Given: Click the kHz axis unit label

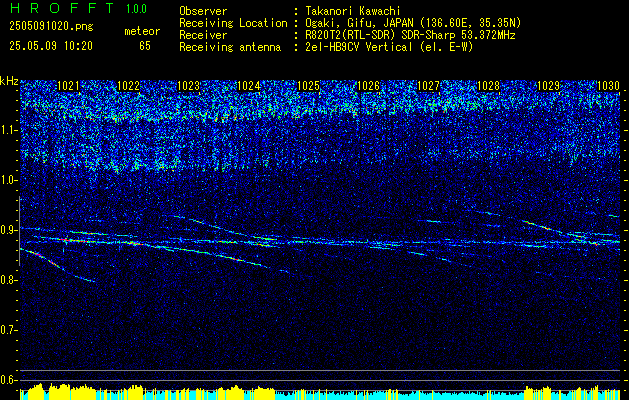Looking at the screenshot, I should 9,81.
